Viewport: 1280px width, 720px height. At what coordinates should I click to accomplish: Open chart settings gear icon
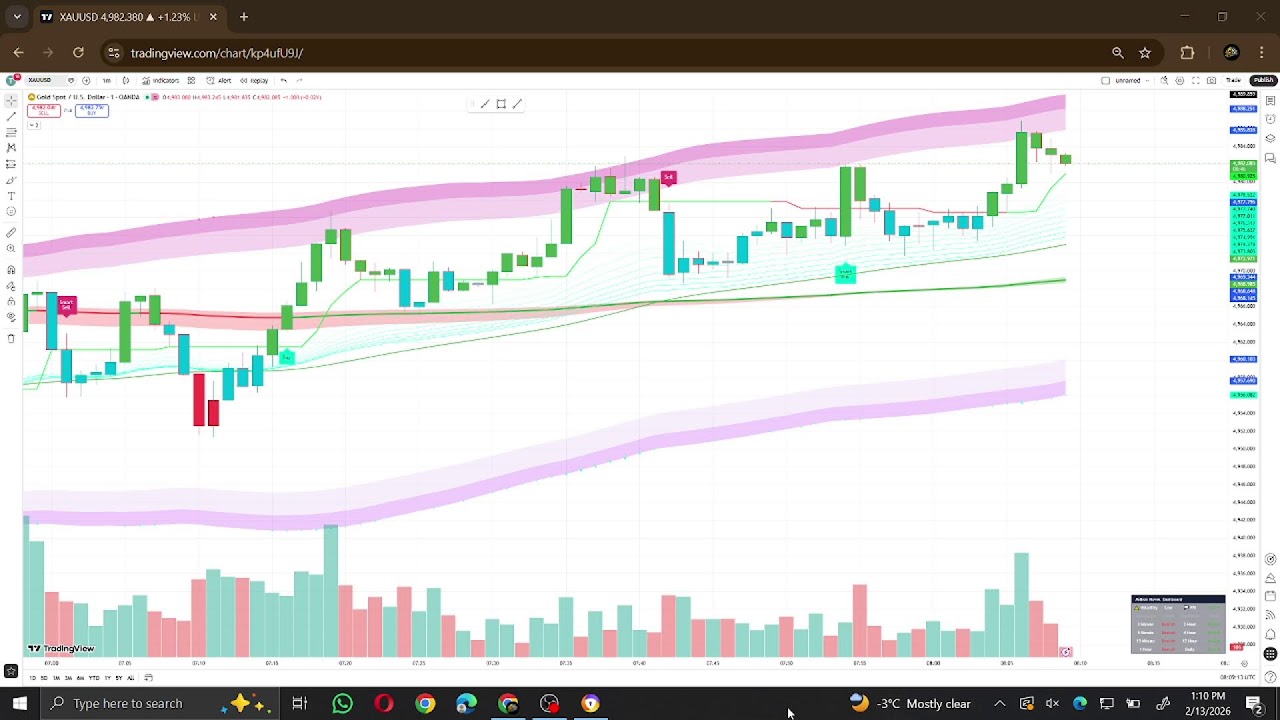point(1180,80)
